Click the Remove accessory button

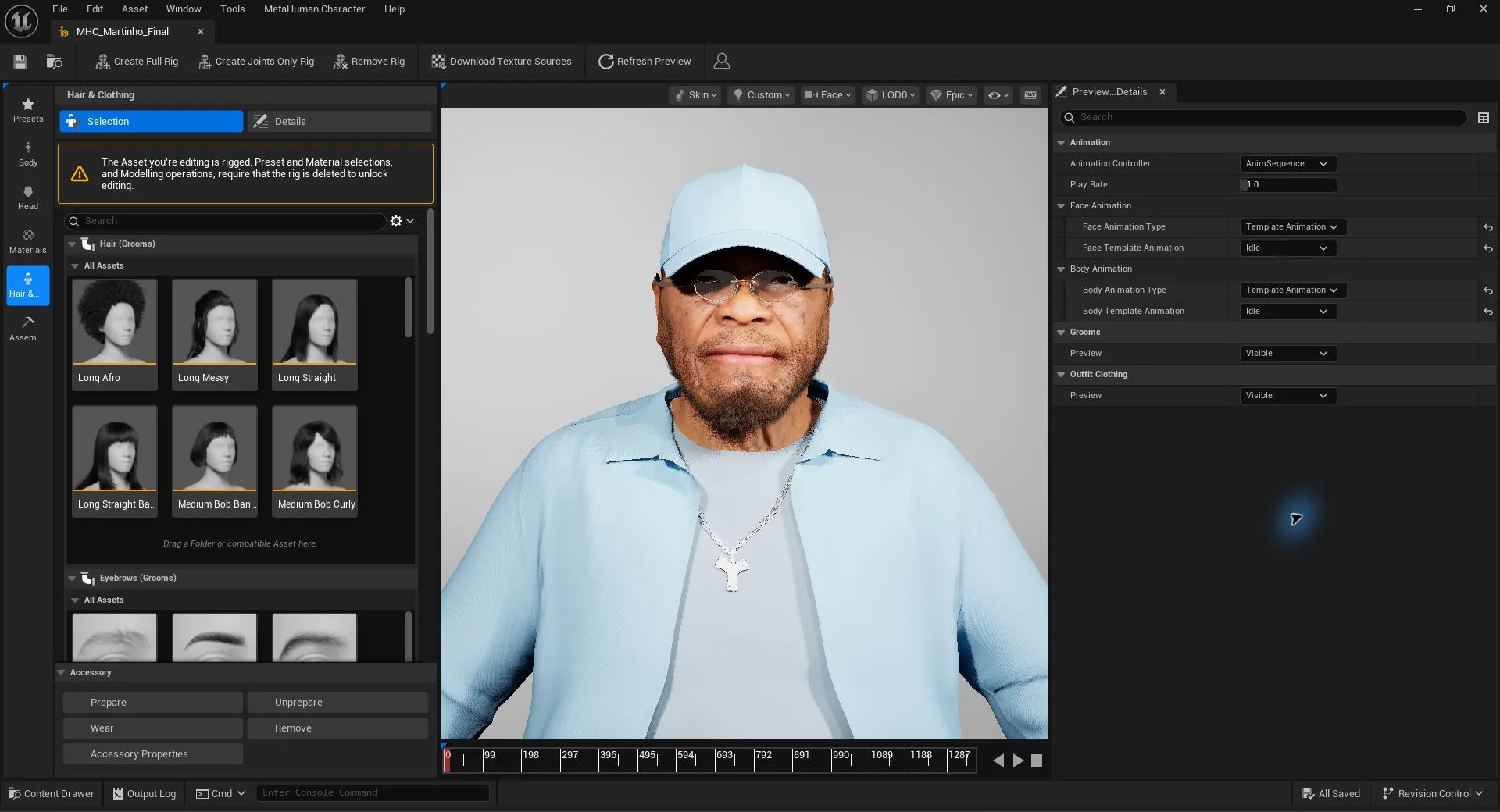pyautogui.click(x=337, y=728)
